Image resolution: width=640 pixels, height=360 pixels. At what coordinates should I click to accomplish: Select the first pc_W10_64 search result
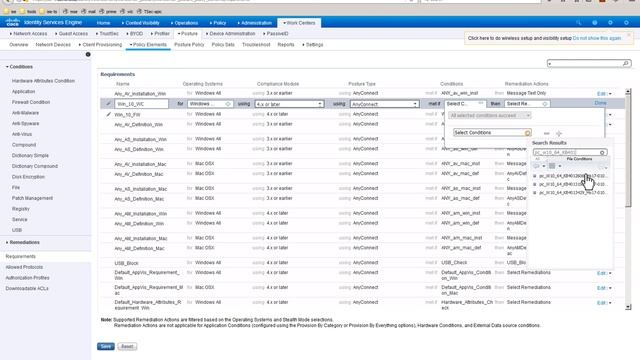pyautogui.click(x=572, y=176)
